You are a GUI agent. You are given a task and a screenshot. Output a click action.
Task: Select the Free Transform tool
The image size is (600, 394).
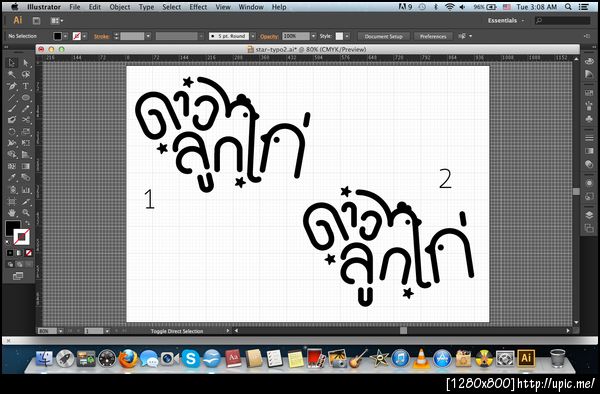pyautogui.click(x=26, y=143)
